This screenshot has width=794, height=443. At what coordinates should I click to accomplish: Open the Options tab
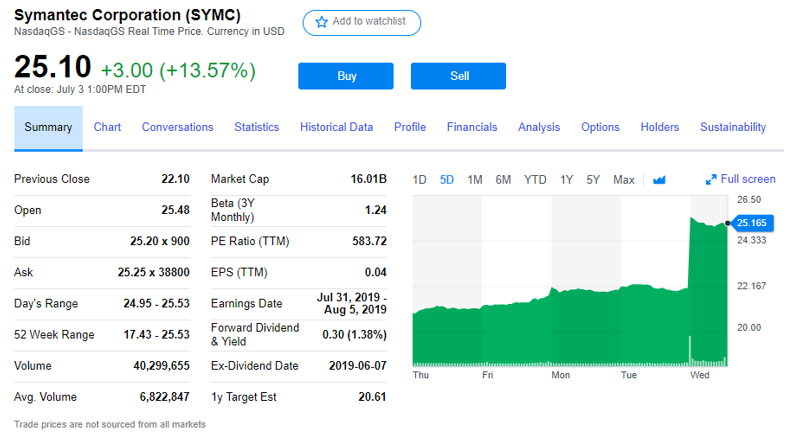pos(600,127)
